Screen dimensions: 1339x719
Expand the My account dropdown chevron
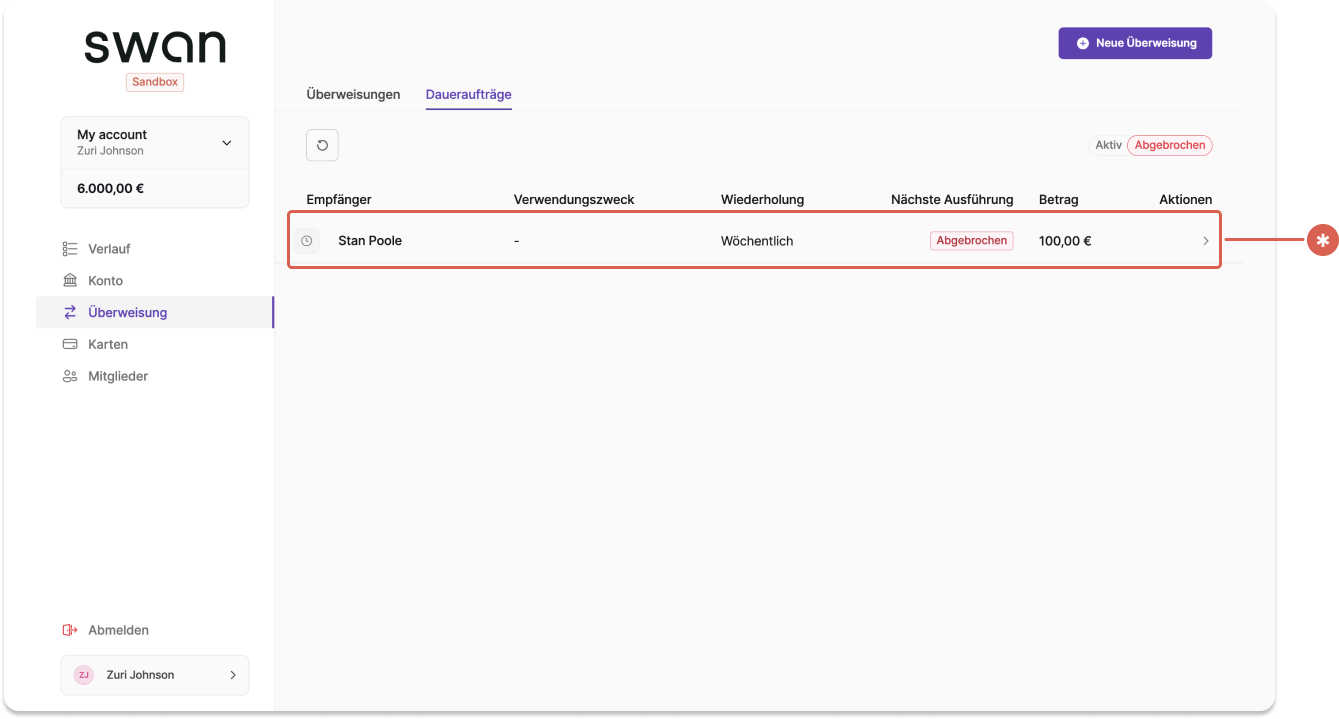tap(227, 143)
